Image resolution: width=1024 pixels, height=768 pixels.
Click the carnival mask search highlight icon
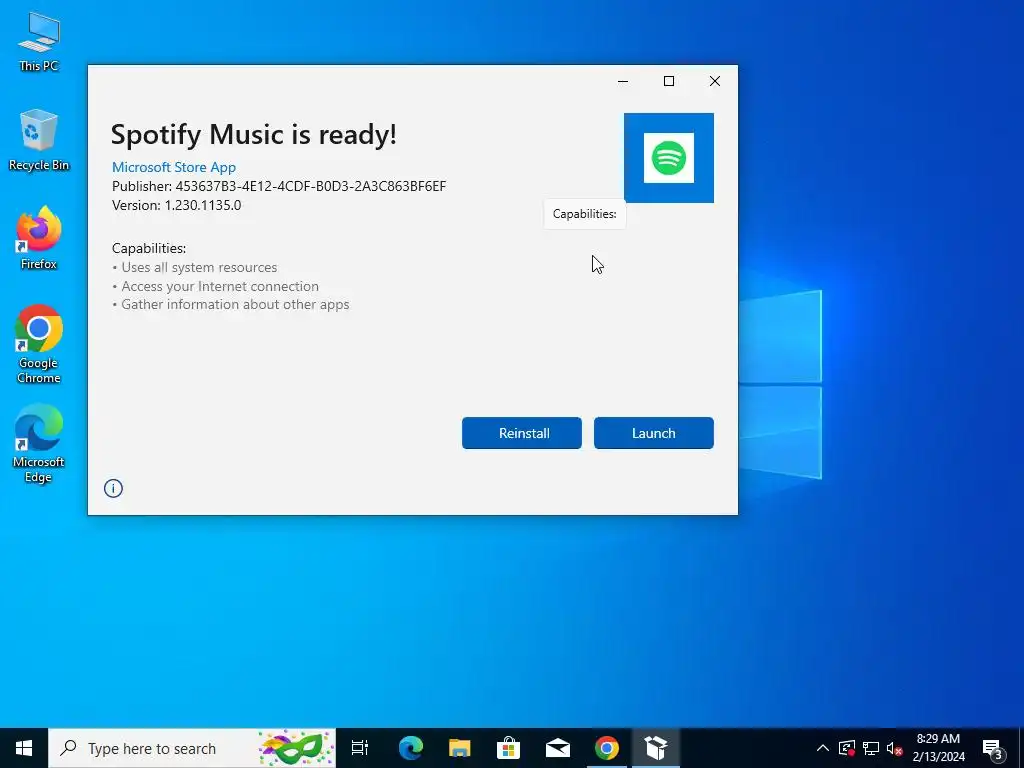pos(296,748)
